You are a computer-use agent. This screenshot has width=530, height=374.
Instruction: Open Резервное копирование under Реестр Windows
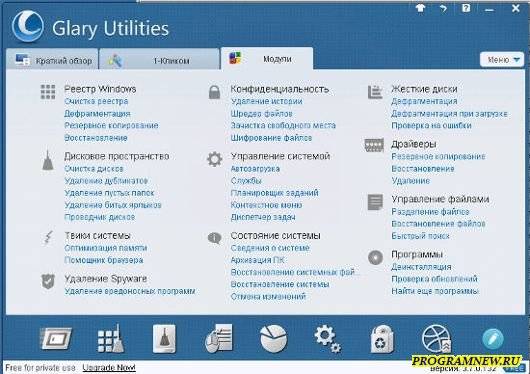(111, 125)
